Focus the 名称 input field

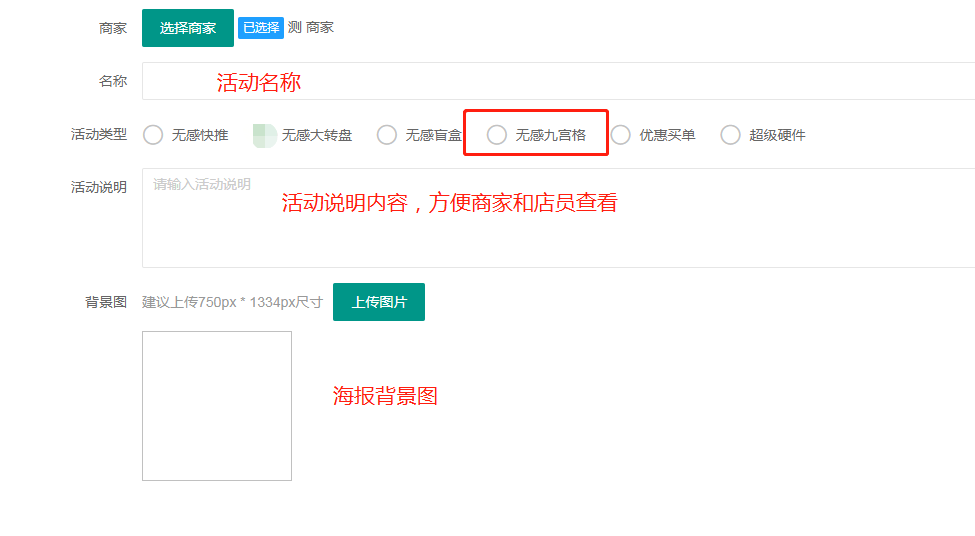point(558,81)
